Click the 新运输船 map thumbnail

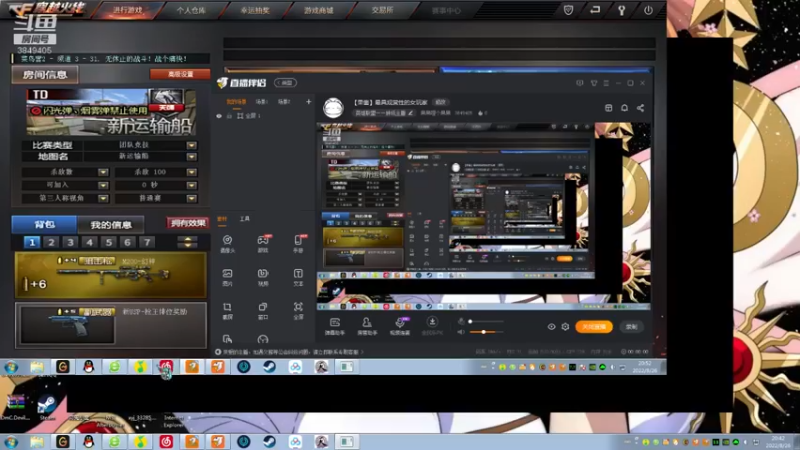111,112
